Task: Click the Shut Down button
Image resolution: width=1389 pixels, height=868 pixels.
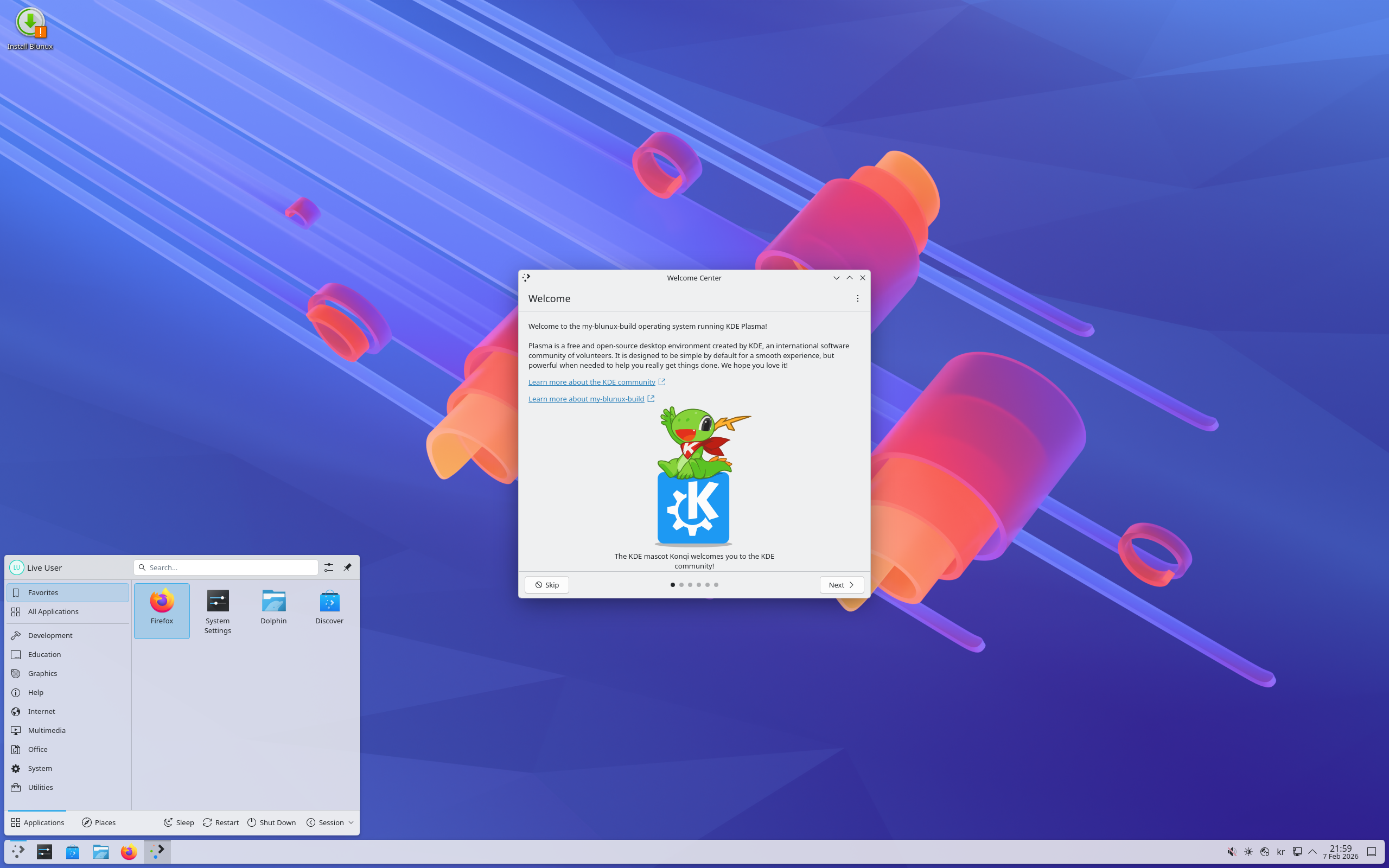Action: (271, 822)
